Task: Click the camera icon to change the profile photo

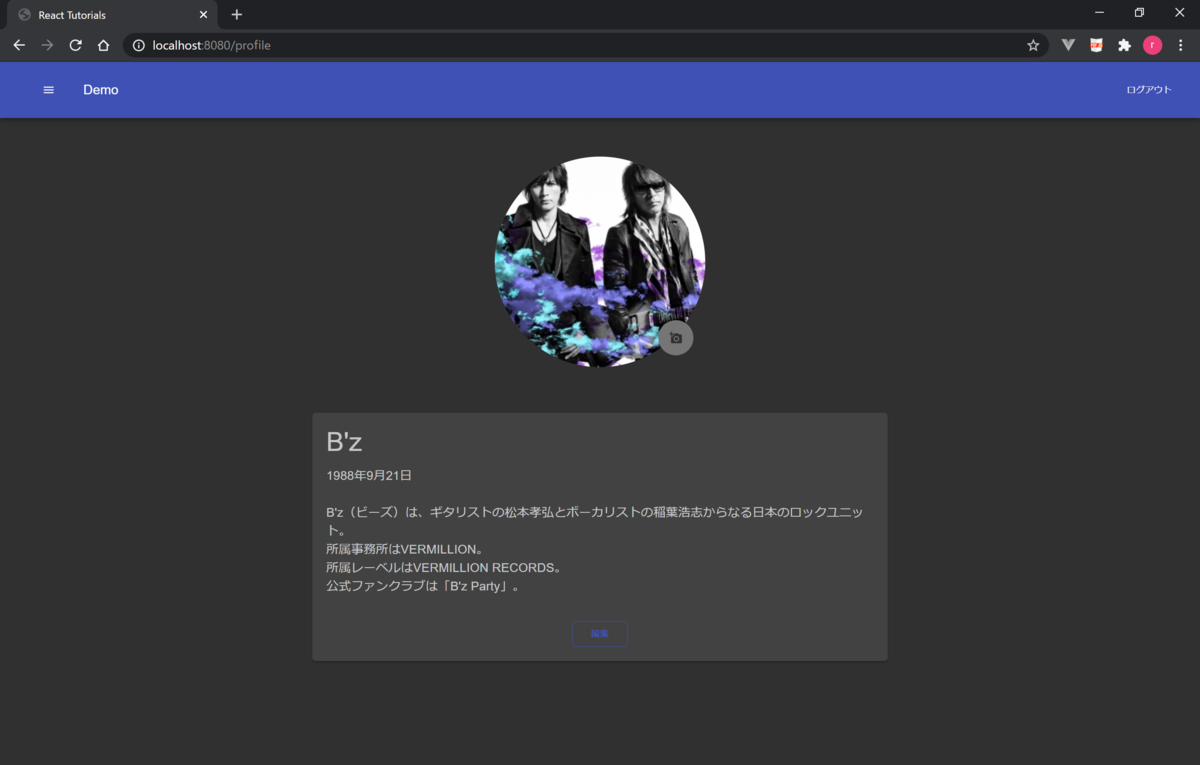Action: point(676,338)
